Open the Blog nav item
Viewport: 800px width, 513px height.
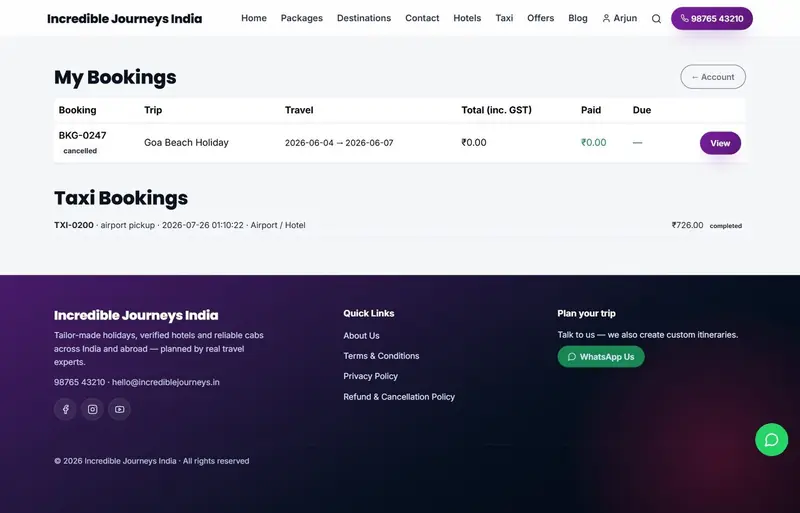[578, 18]
